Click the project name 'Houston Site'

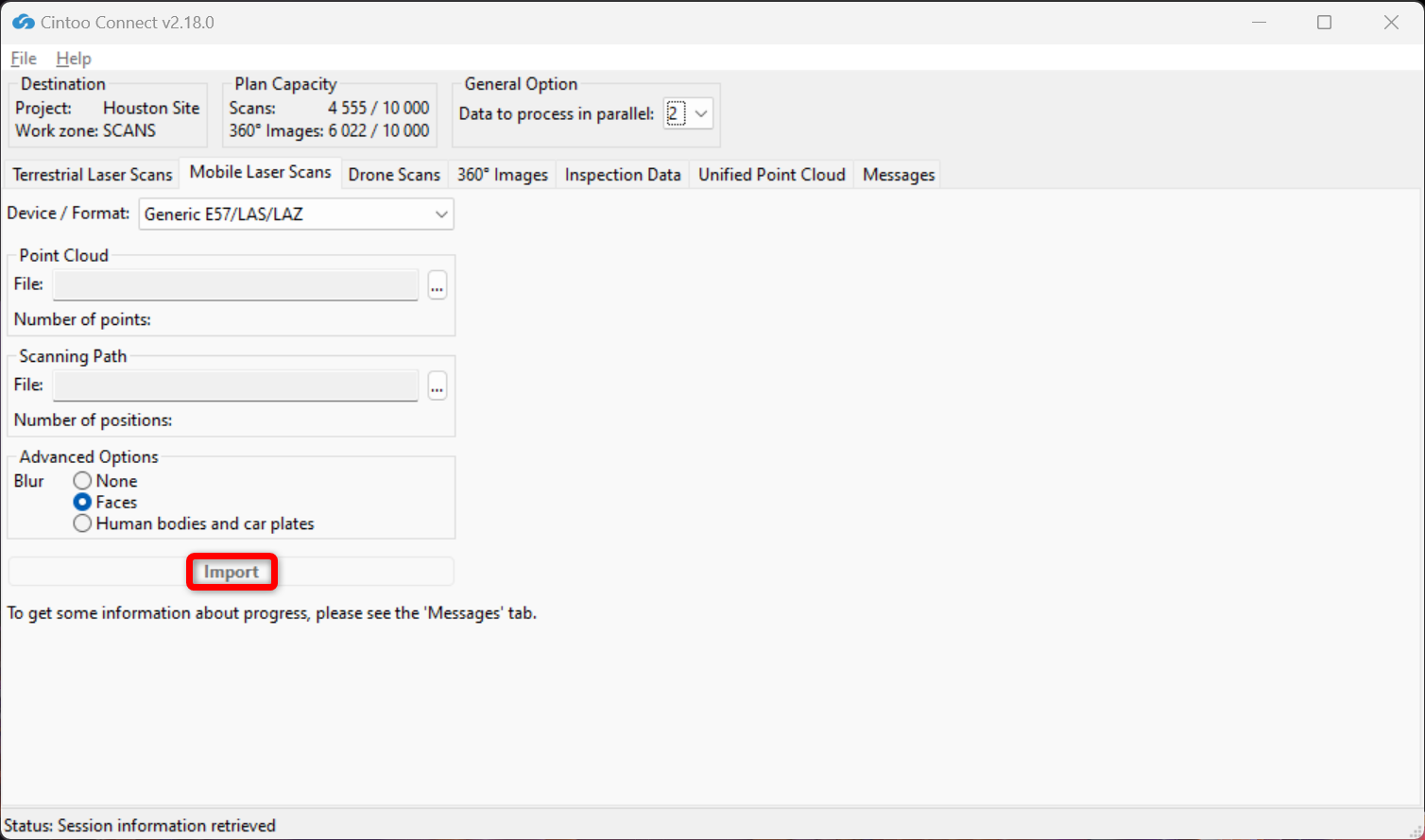point(151,108)
